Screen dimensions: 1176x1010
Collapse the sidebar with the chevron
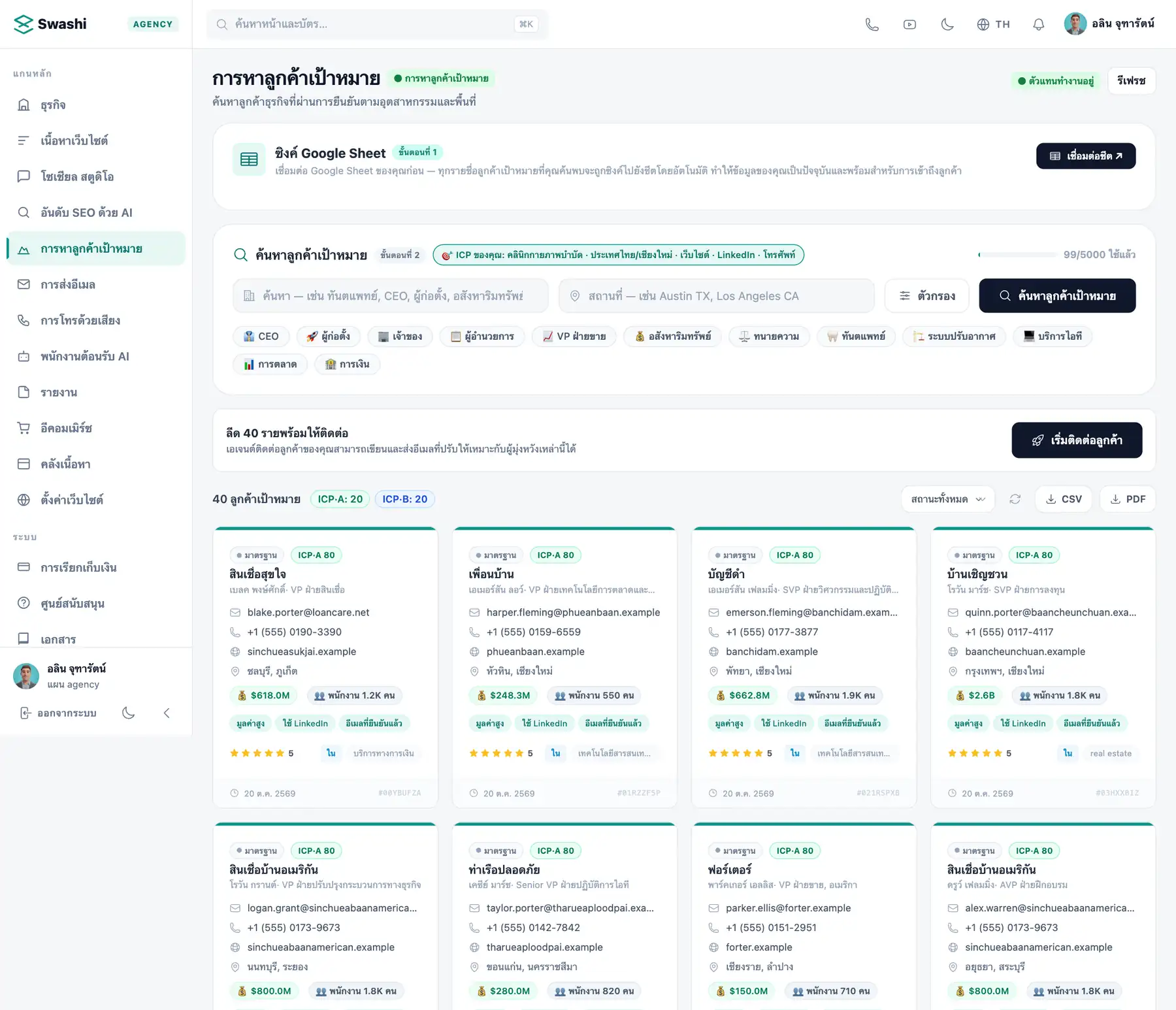coord(167,713)
